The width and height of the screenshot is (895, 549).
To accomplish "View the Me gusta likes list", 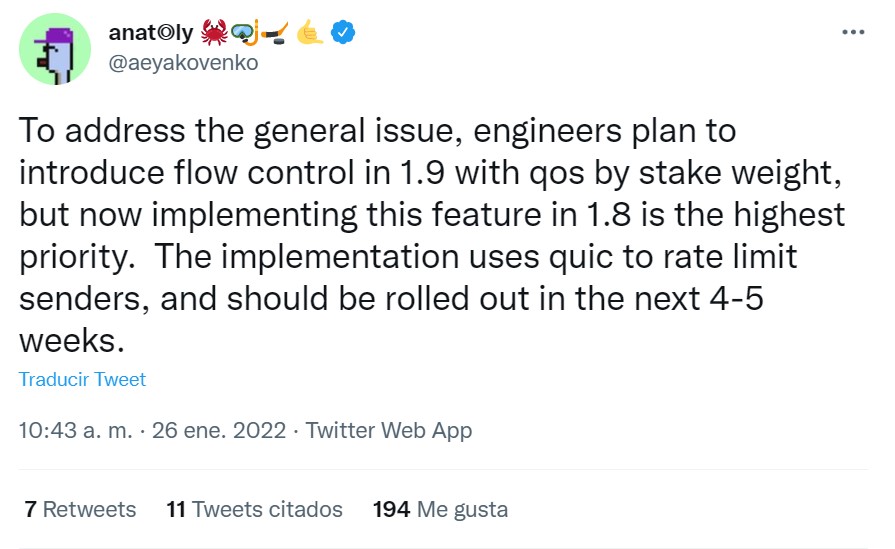I will [440, 509].
